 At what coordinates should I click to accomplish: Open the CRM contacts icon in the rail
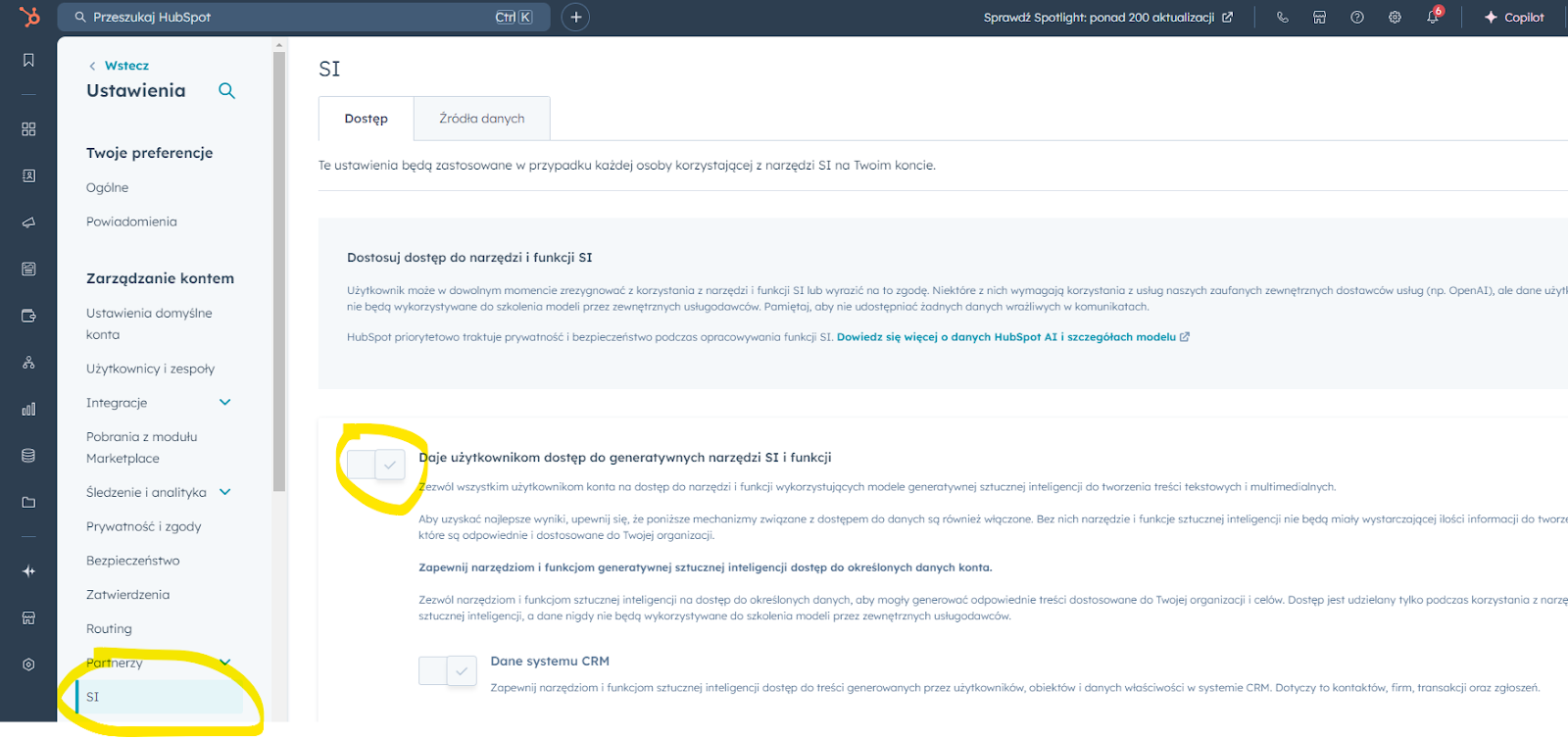click(x=28, y=176)
